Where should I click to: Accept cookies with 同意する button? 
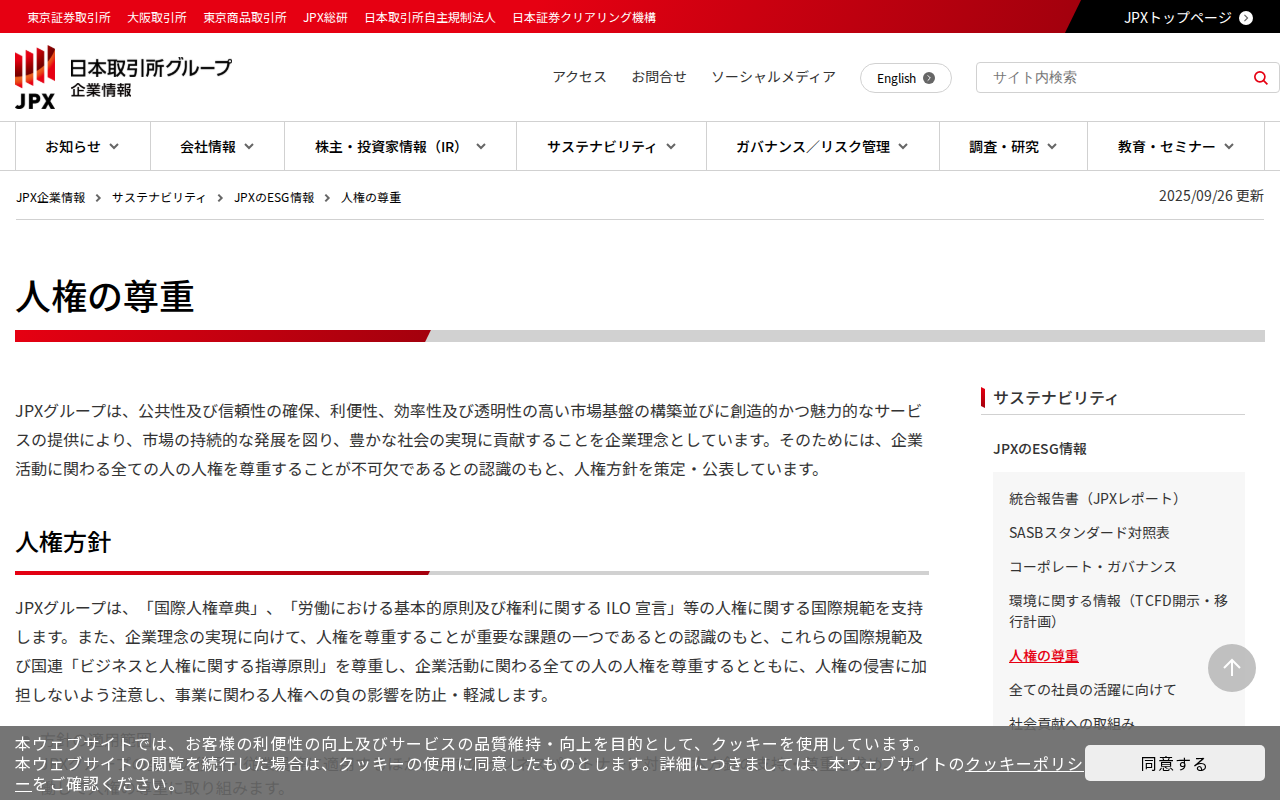[1175, 763]
